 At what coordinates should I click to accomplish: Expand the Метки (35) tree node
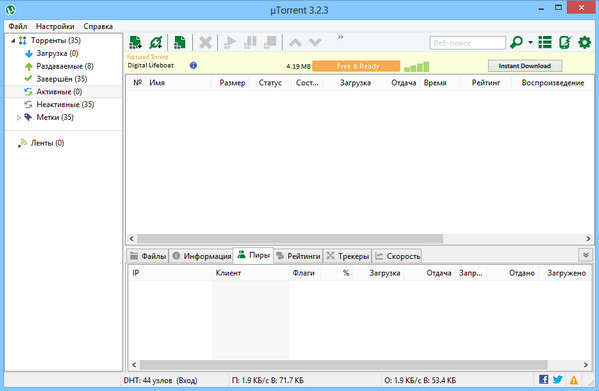[19, 118]
